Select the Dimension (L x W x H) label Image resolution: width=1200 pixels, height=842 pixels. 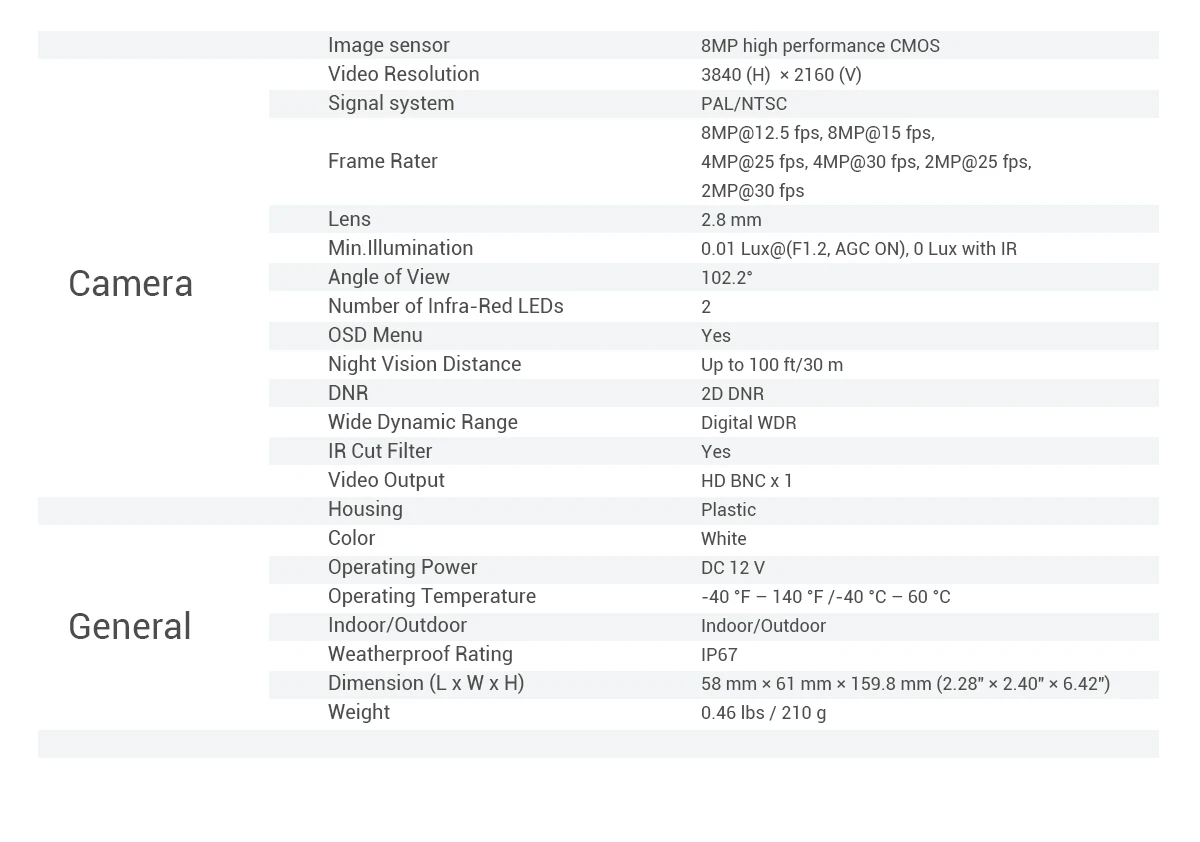tap(426, 683)
